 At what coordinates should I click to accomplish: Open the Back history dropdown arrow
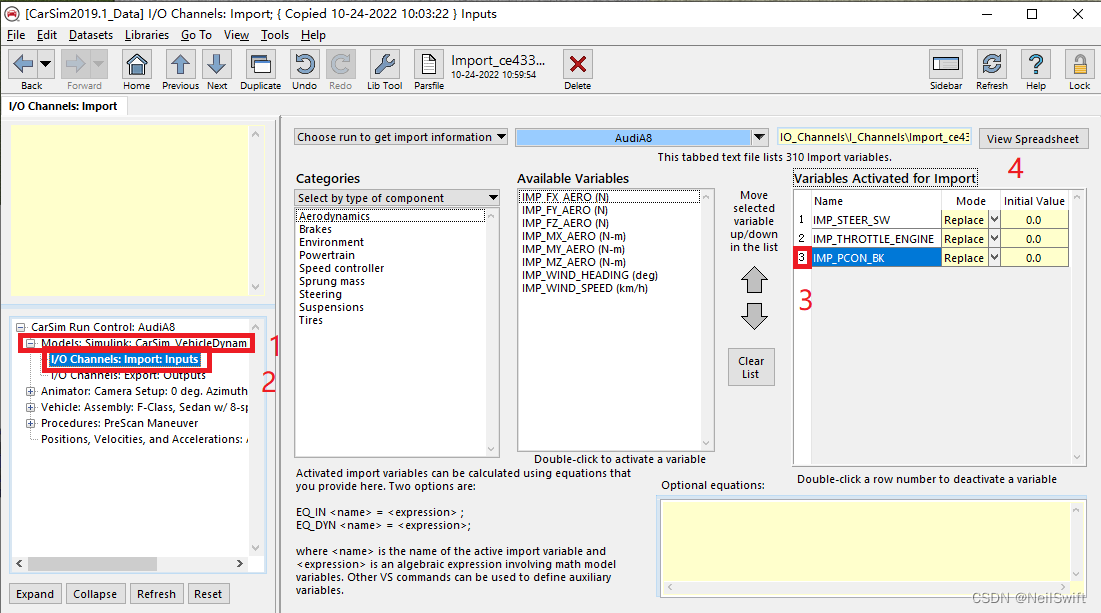46,65
